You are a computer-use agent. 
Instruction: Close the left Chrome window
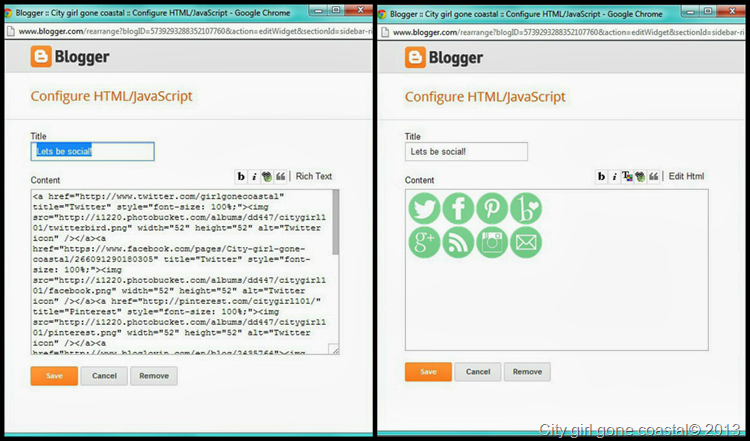[360, 10]
